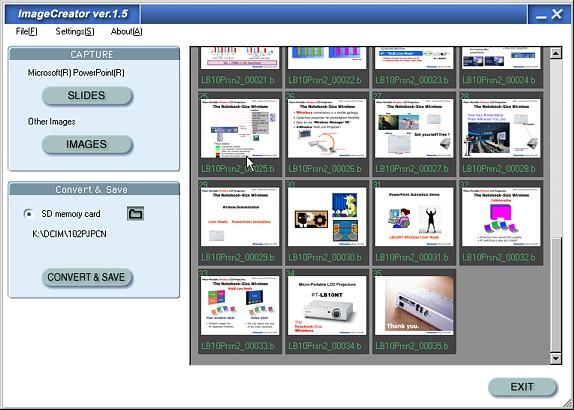574x410 pixels.
Task: Open the Settings(S) menu
Action: click(75, 31)
